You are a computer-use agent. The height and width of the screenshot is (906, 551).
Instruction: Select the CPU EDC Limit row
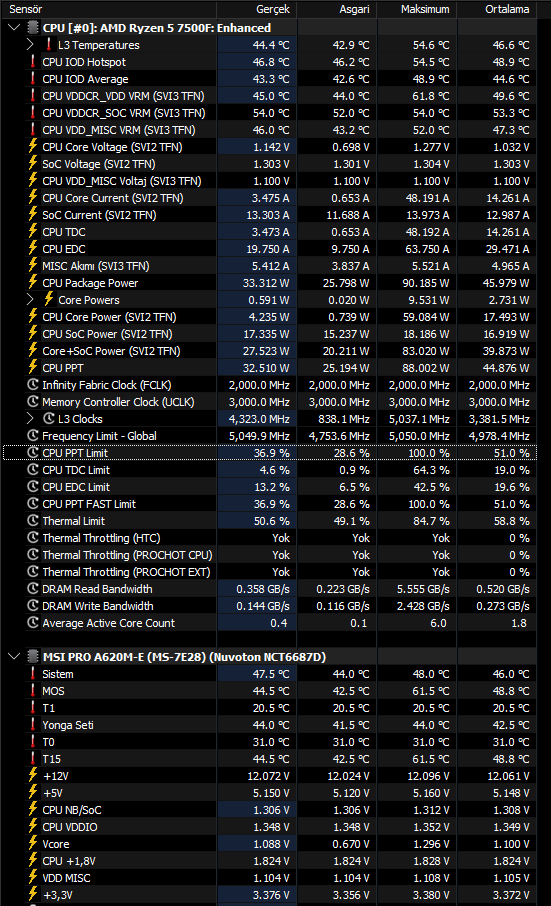click(269, 487)
